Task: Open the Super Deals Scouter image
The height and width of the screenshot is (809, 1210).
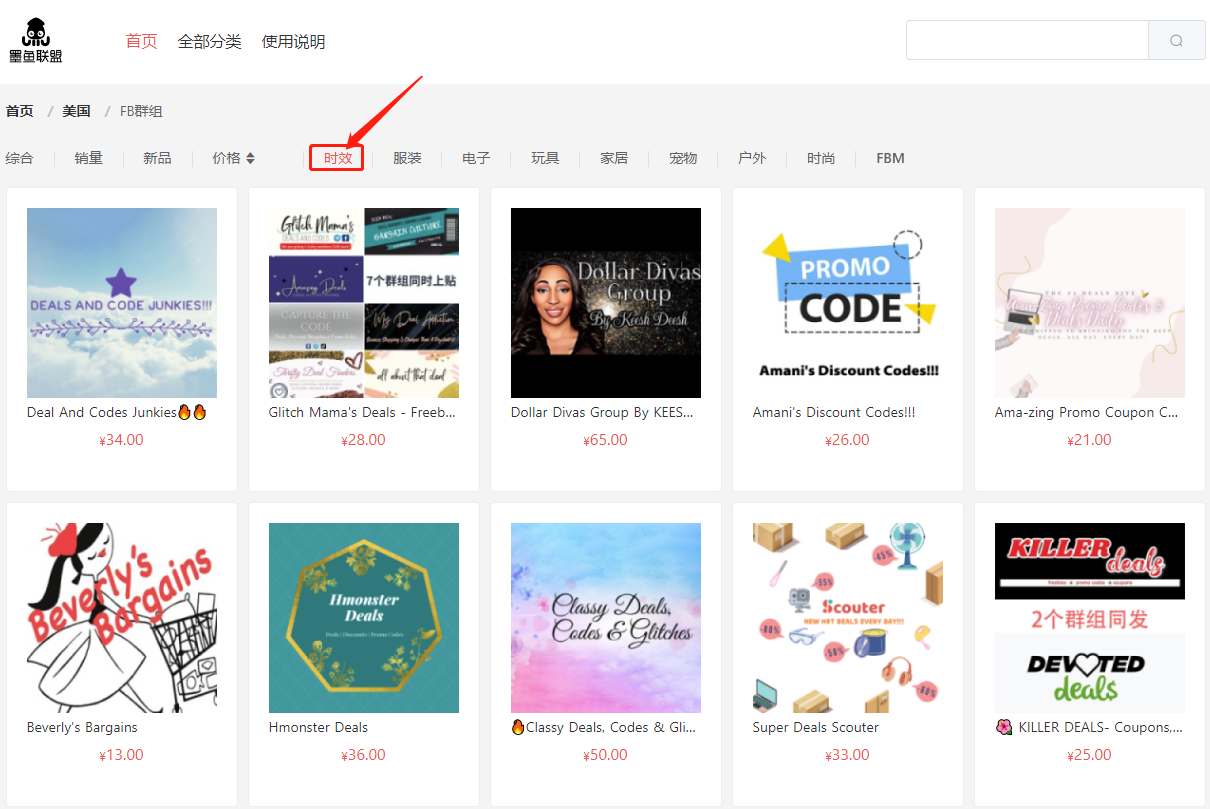Action: [x=848, y=618]
